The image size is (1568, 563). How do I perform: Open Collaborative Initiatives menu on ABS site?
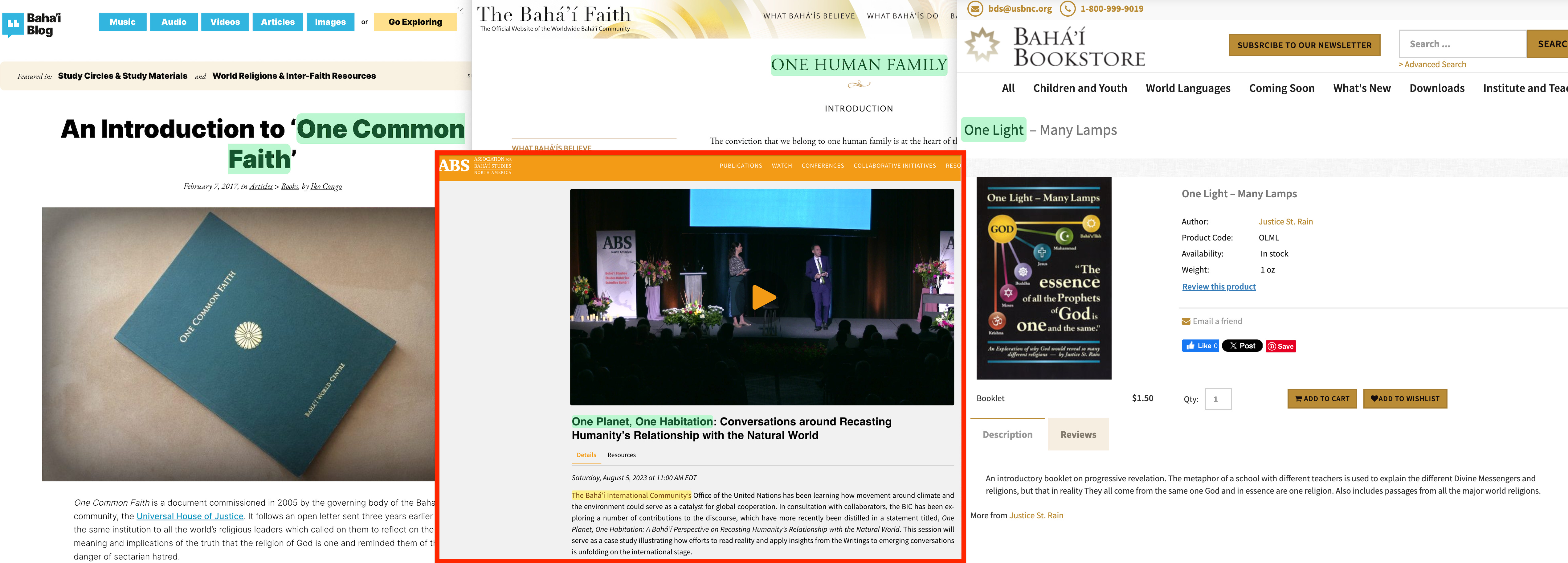click(x=895, y=166)
